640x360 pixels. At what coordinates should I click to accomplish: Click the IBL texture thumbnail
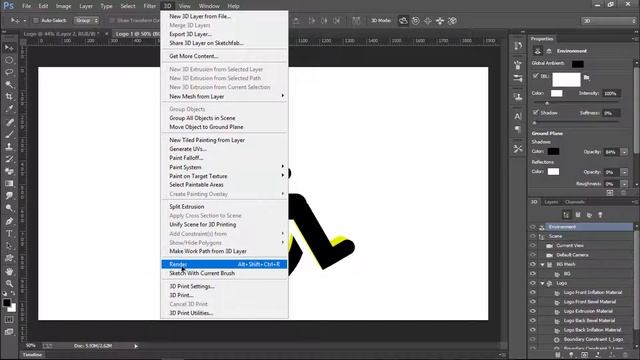[566, 79]
